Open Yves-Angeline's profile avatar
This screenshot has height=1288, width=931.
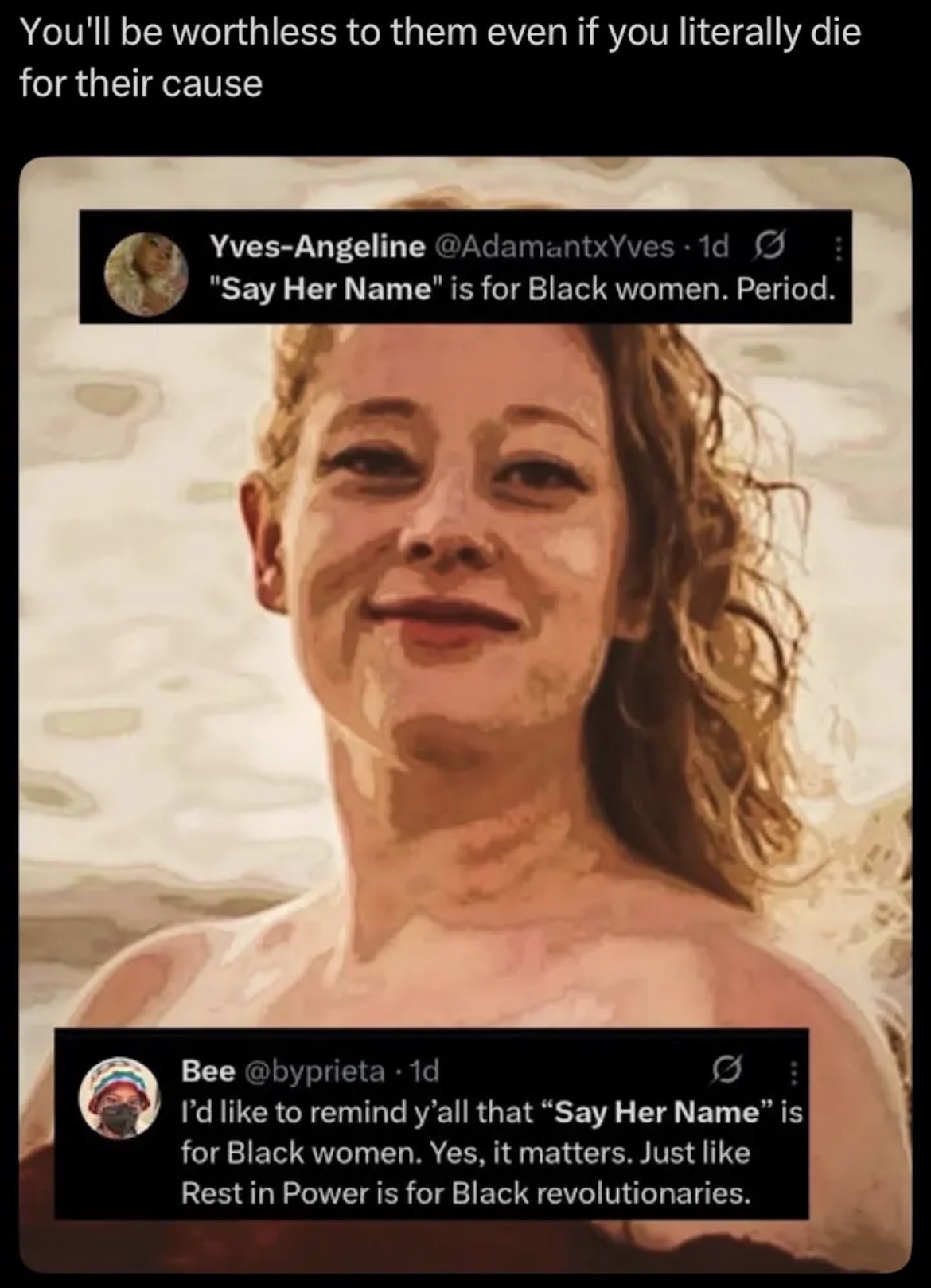click(x=146, y=272)
